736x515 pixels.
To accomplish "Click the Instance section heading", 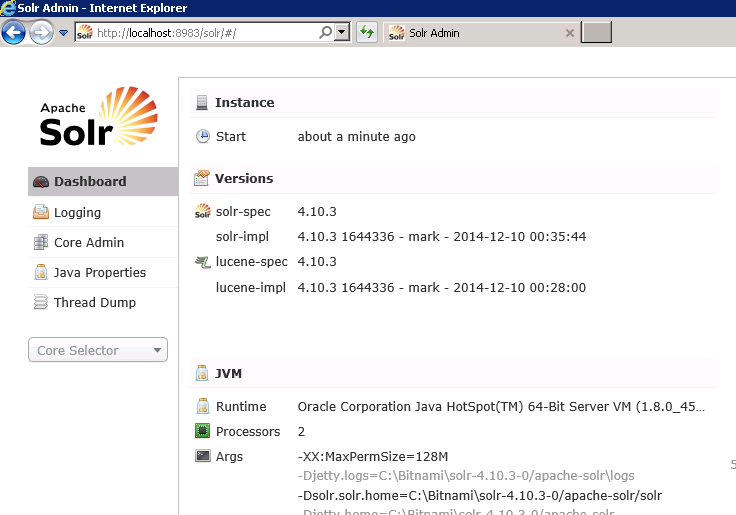I will (x=245, y=102).
